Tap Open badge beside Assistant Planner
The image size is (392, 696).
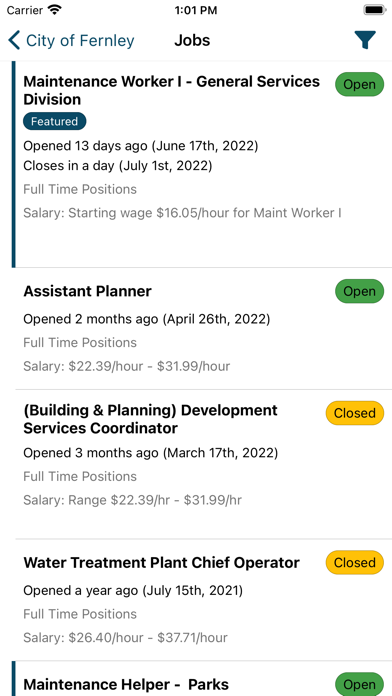[359, 291]
